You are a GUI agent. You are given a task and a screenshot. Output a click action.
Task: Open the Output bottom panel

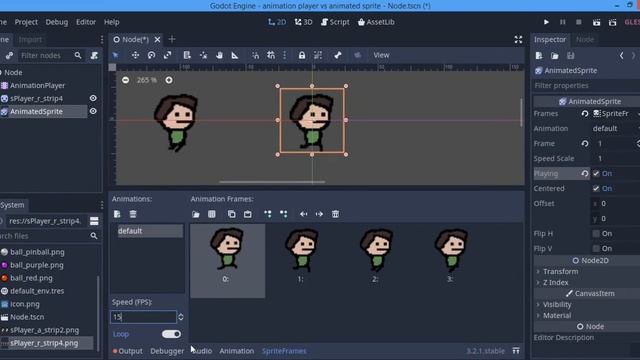coord(128,351)
